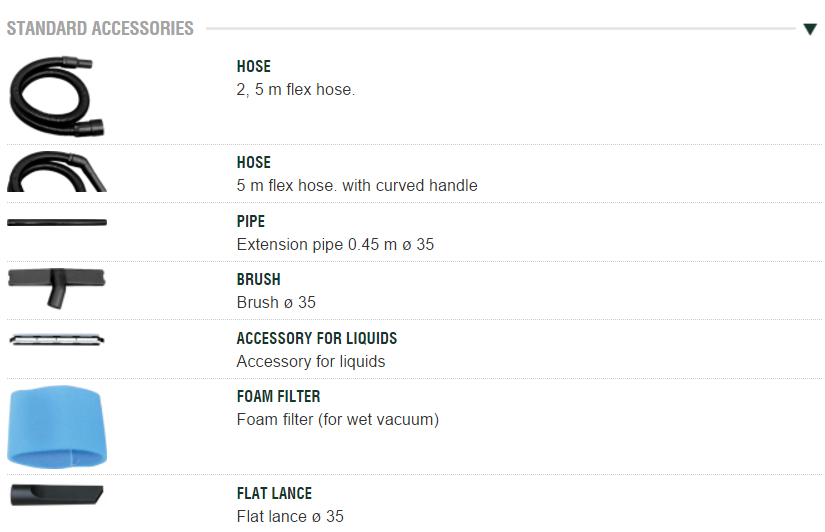This screenshot has height=532, width=825.
Task: Collapse the Standard Accessories section arrow
Action: pyautogui.click(x=810, y=29)
